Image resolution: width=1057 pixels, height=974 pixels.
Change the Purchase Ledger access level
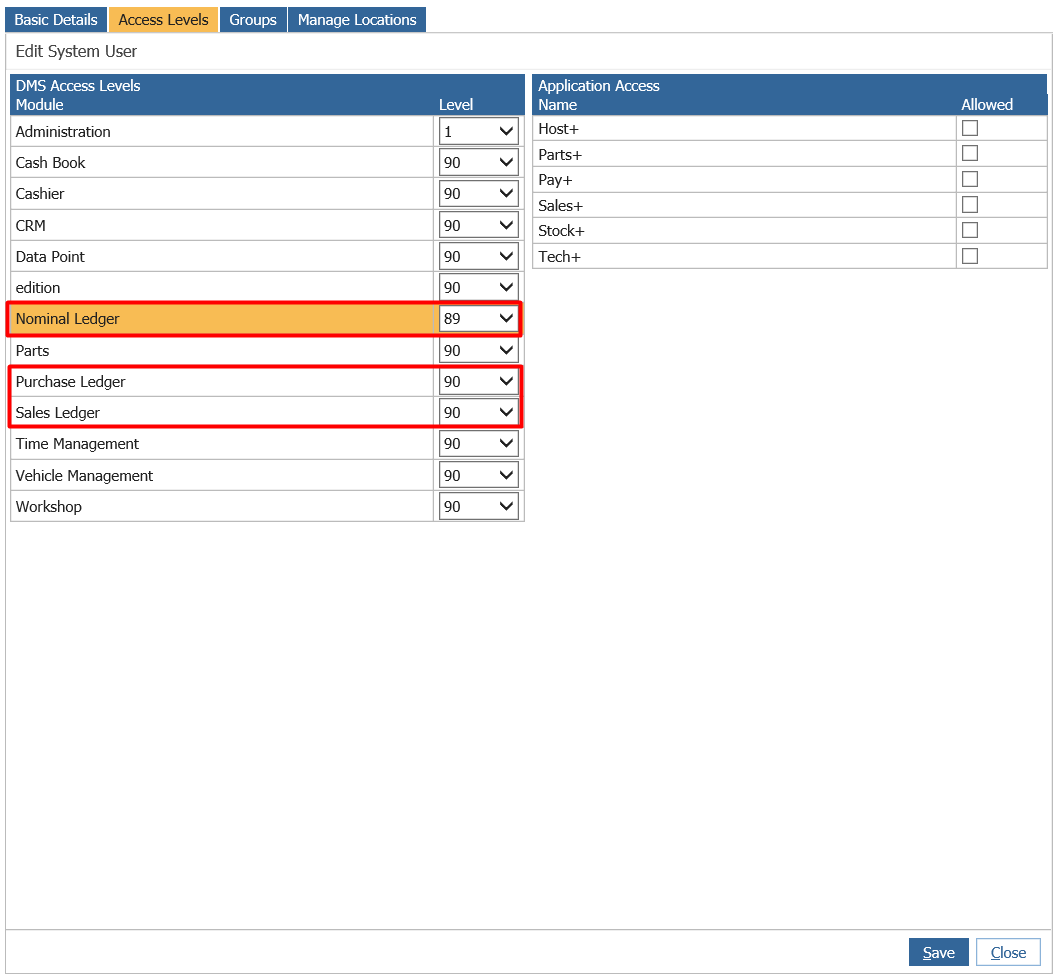click(x=479, y=382)
